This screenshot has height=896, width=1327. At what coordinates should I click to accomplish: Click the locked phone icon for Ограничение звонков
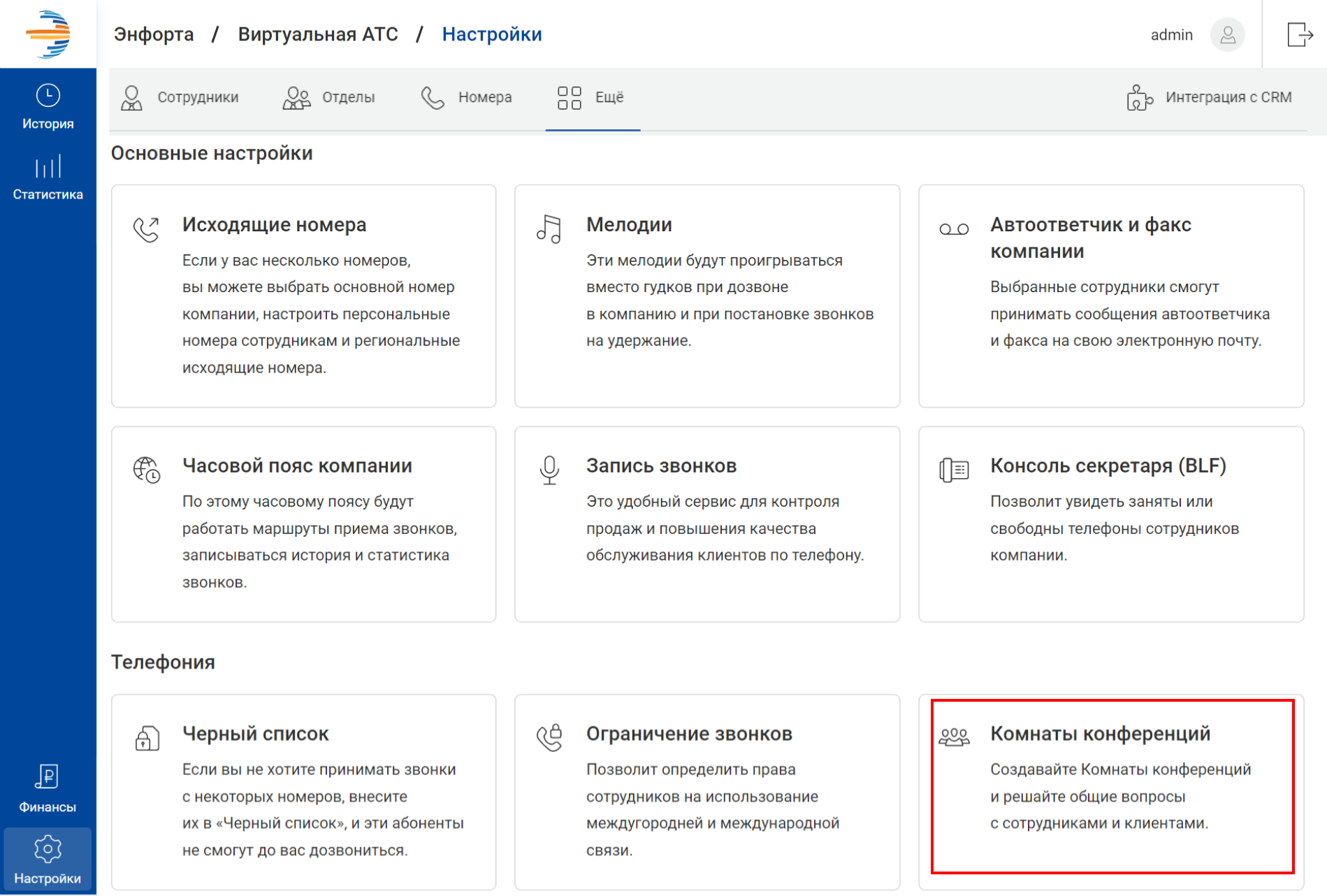click(x=550, y=737)
